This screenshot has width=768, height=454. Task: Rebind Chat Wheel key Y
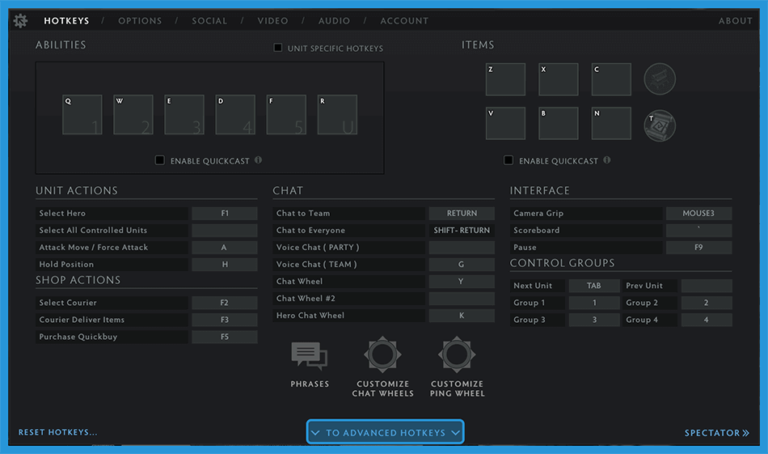click(461, 281)
